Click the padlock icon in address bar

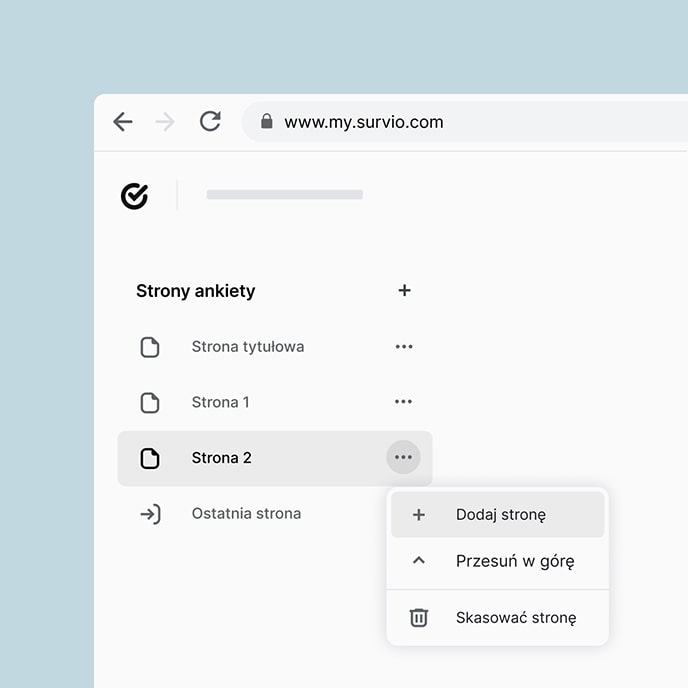tap(266, 122)
